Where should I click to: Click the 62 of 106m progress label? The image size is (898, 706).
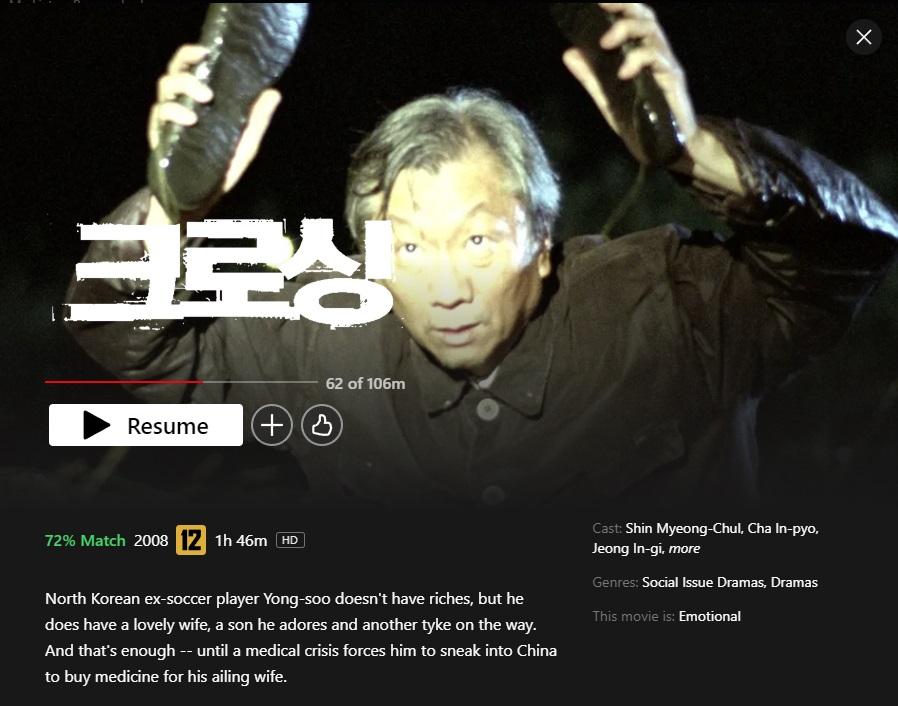click(365, 384)
